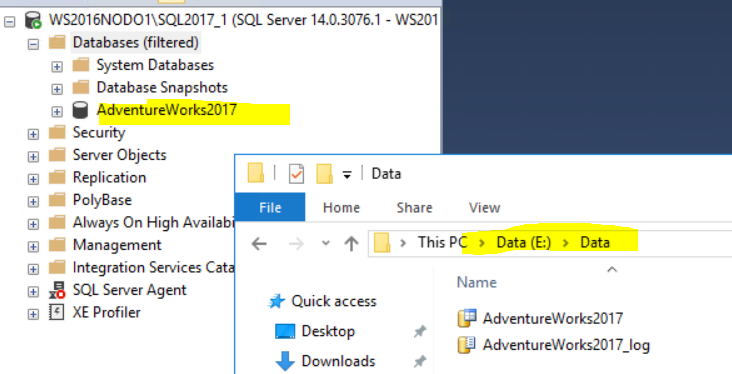Image resolution: width=732 pixels, height=374 pixels.
Task: Expand the Server Objects folder
Action: [33, 156]
